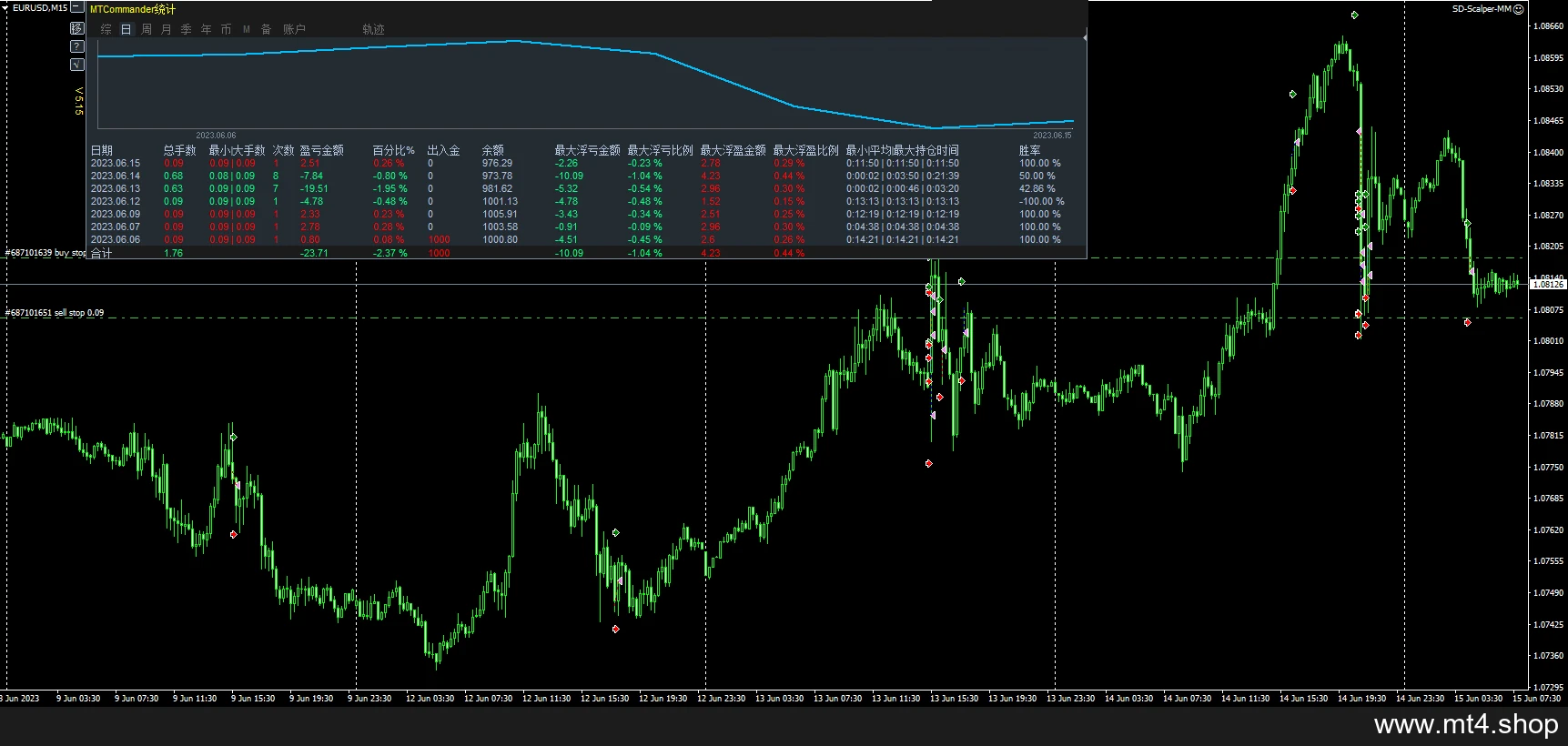Click the 2023.06.13 date row
The image size is (1568, 746).
(x=116, y=189)
